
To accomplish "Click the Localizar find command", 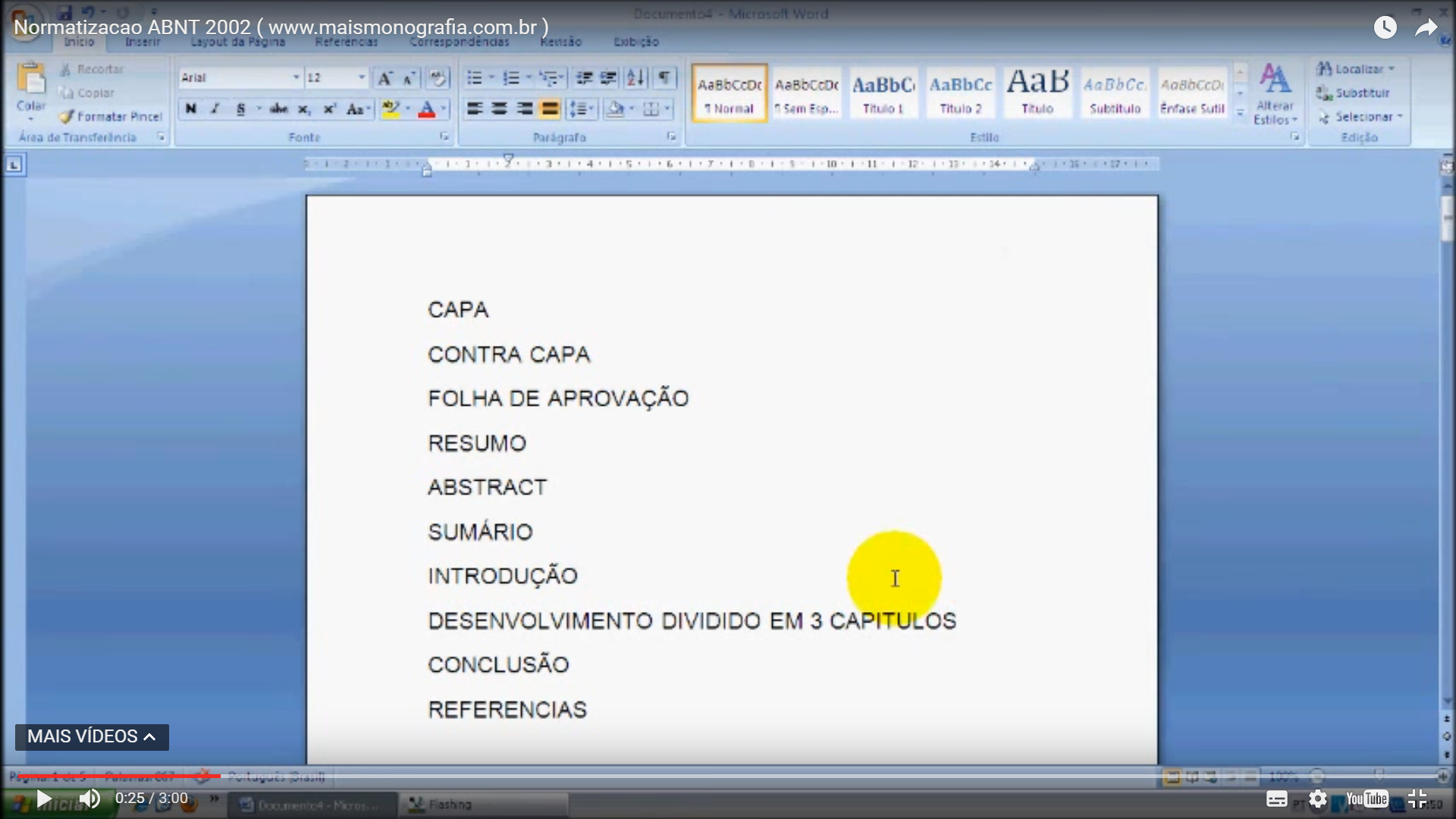I will [1356, 69].
